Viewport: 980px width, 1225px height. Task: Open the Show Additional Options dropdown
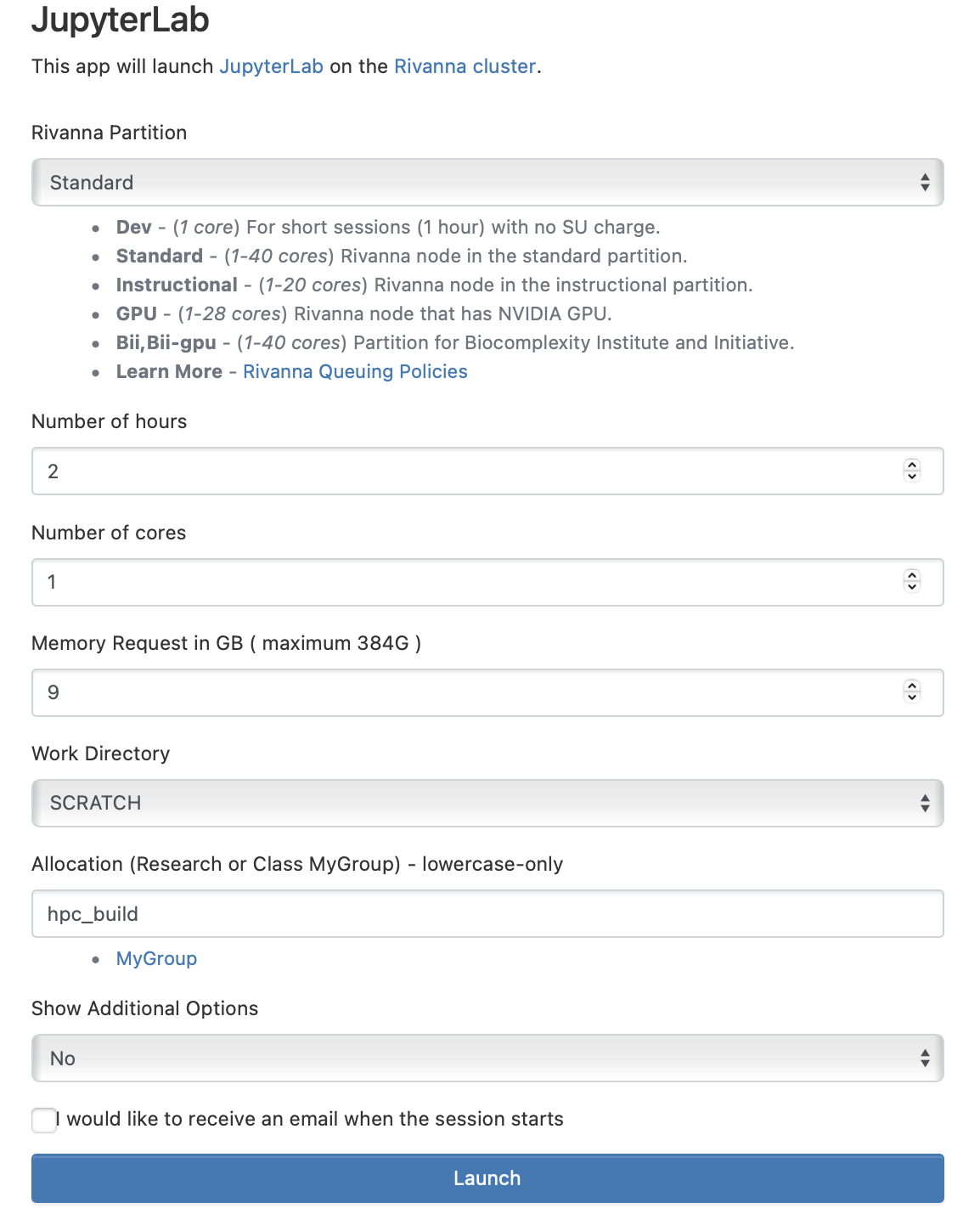point(487,1058)
